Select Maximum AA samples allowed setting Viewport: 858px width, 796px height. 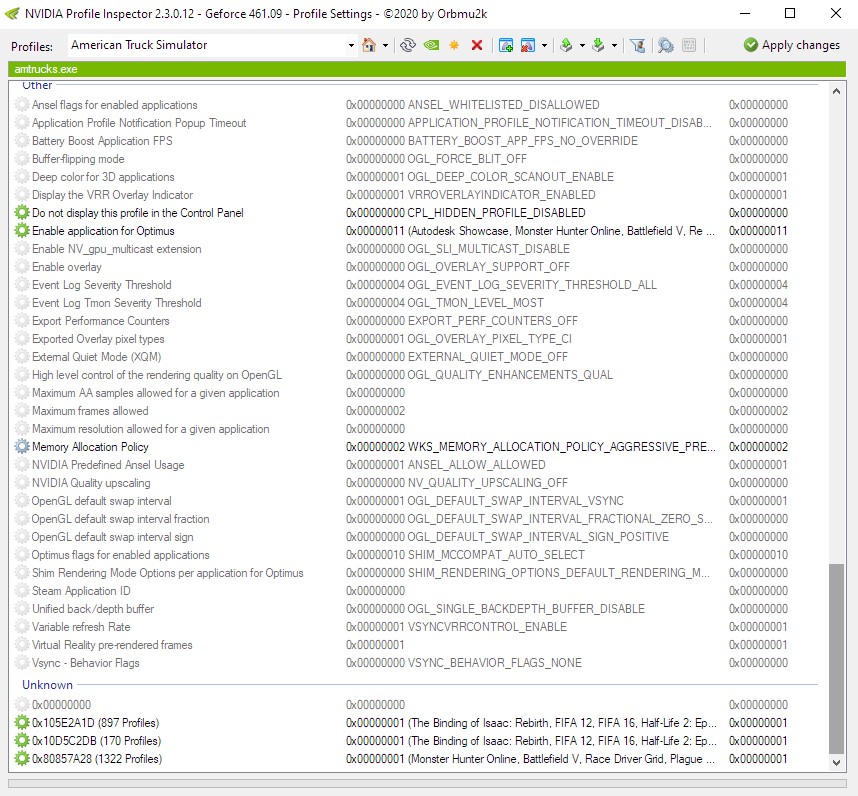pos(417,393)
